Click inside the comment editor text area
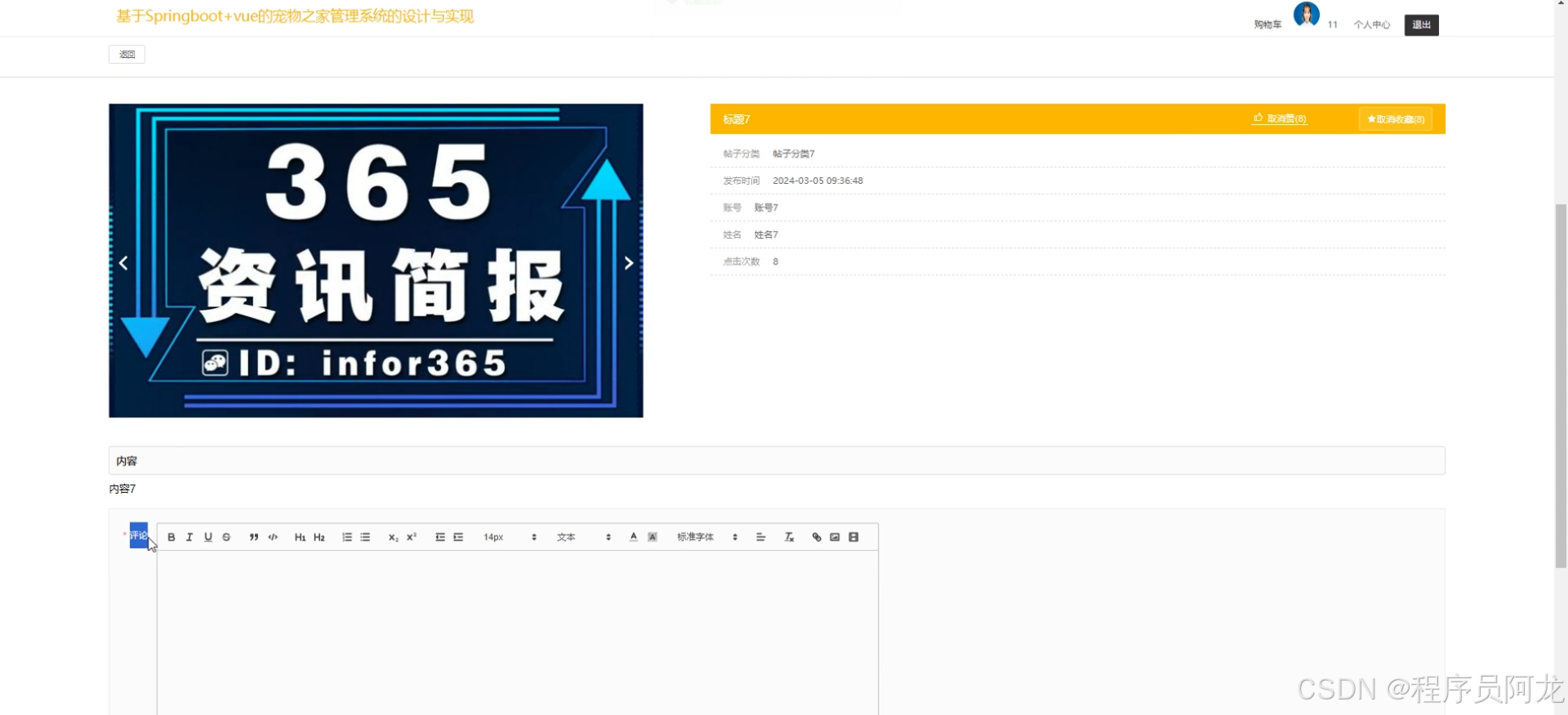This screenshot has height=715, width=1568. click(518, 633)
